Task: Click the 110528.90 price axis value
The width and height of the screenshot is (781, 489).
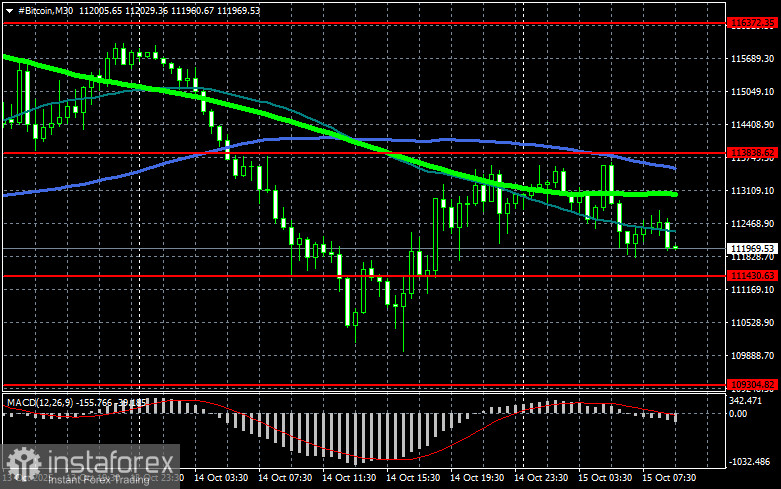Action: tap(752, 323)
